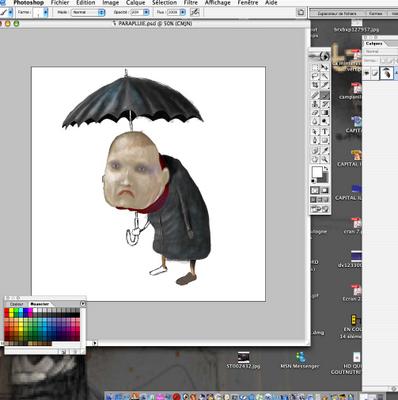Open the Photoshop application menu
Image resolution: width=398 pixels, height=400 pixels.
28,3
